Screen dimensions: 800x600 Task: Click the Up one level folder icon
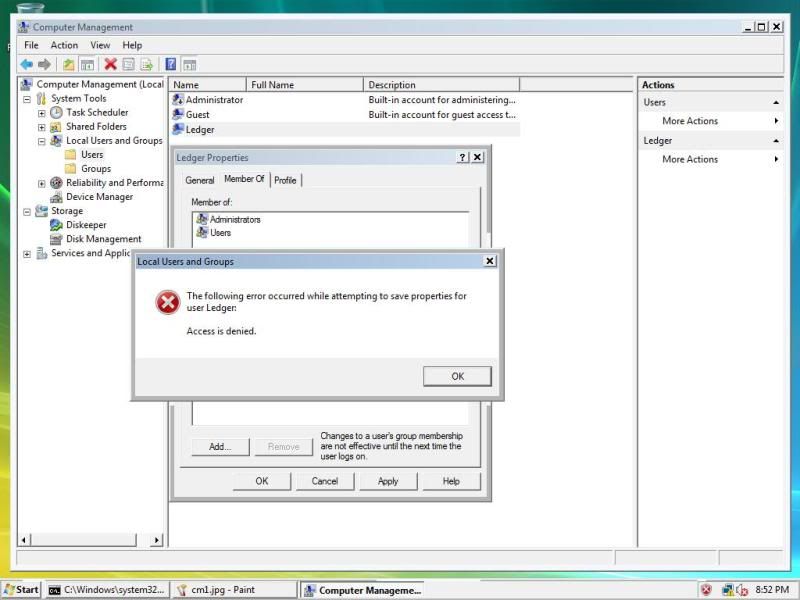click(68, 64)
